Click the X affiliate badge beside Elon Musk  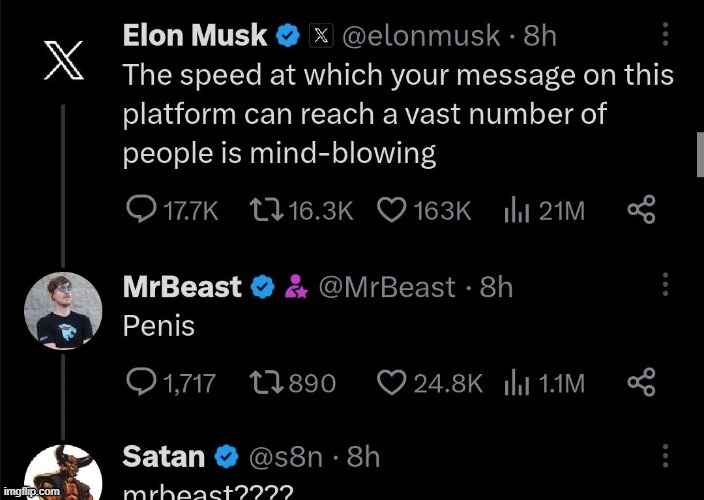(321, 36)
